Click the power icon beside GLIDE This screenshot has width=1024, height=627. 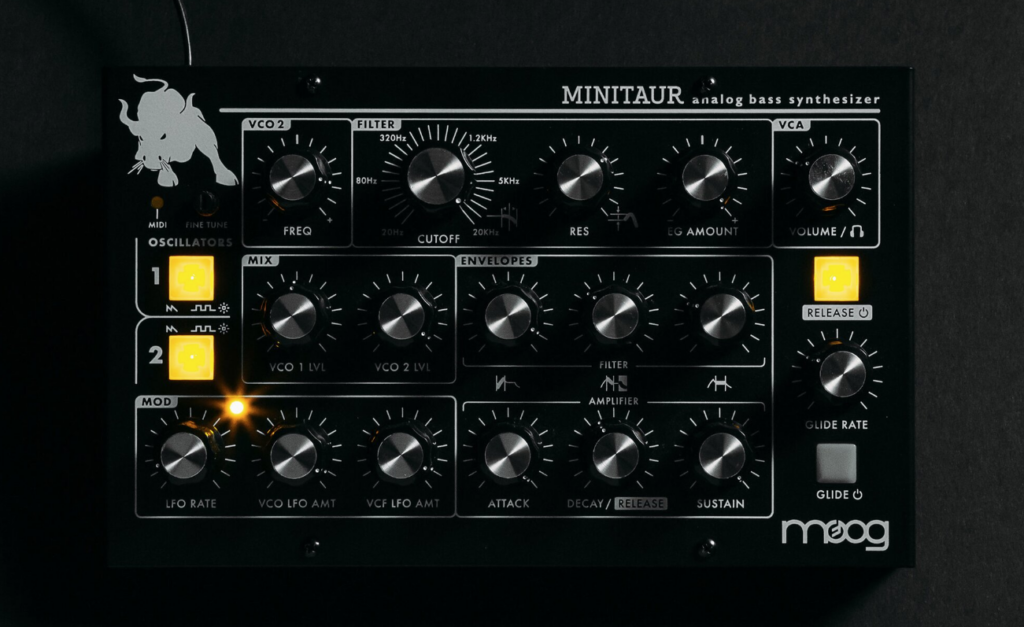point(857,494)
